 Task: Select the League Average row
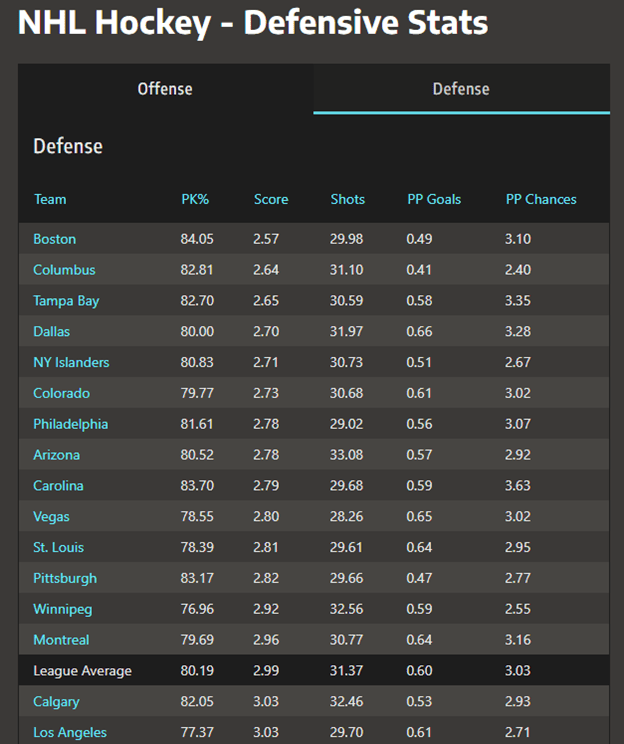click(82, 671)
